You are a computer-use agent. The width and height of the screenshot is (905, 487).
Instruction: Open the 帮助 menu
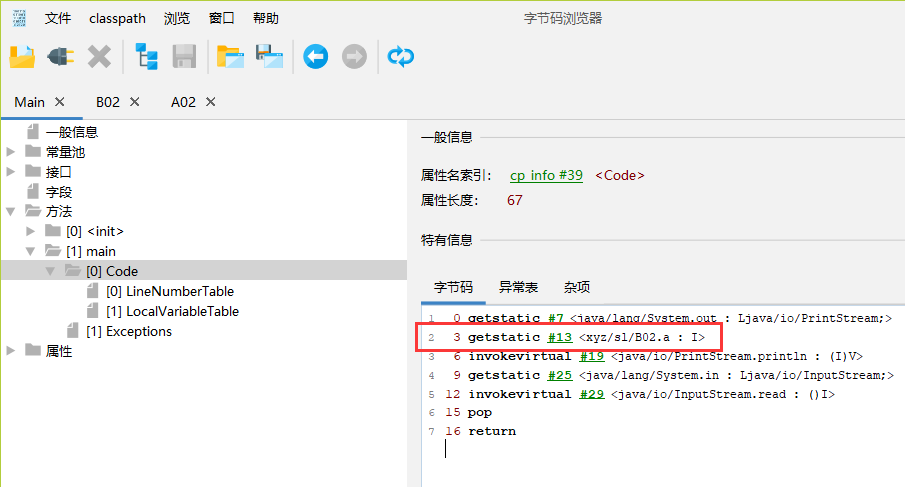265,18
